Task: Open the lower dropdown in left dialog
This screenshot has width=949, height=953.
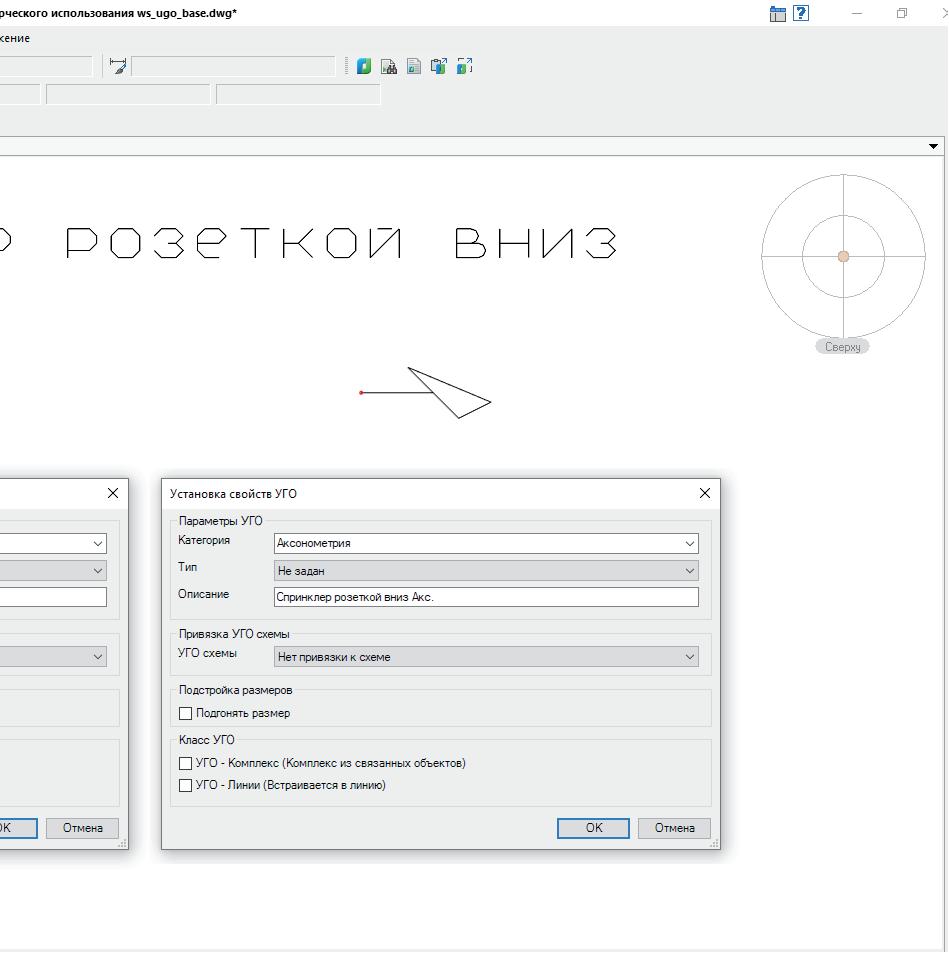Action: (x=53, y=656)
